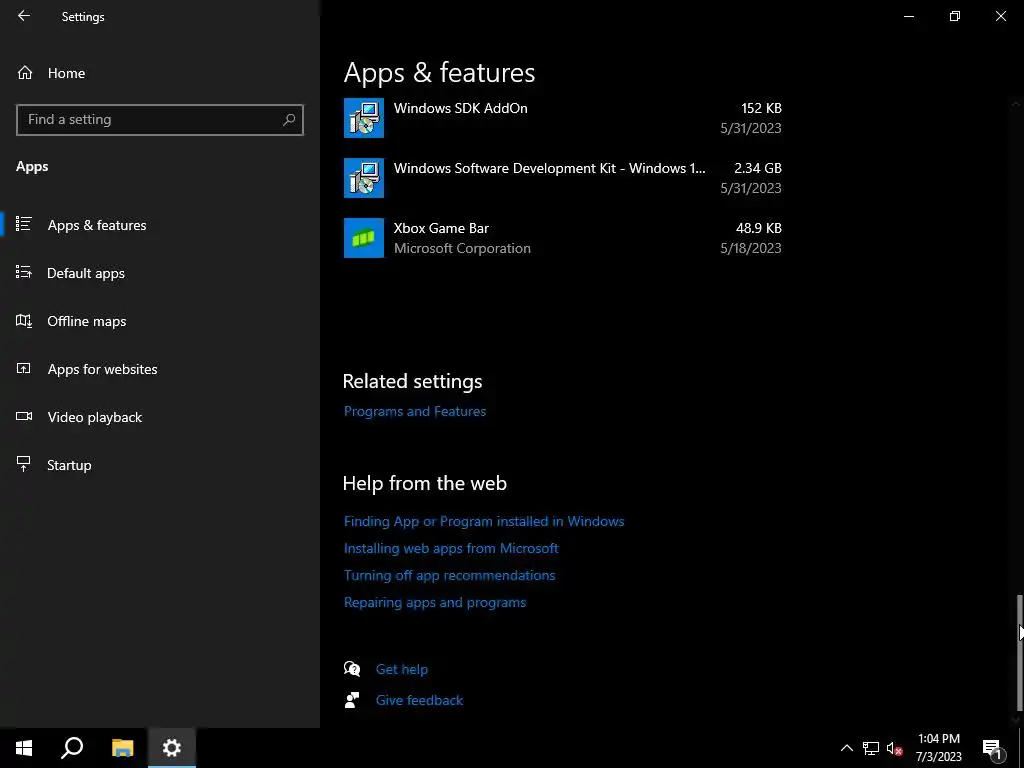Click the muted volume tray icon

(895, 748)
